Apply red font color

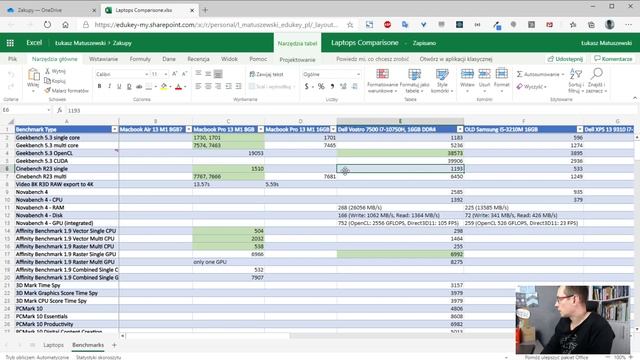click(178, 87)
